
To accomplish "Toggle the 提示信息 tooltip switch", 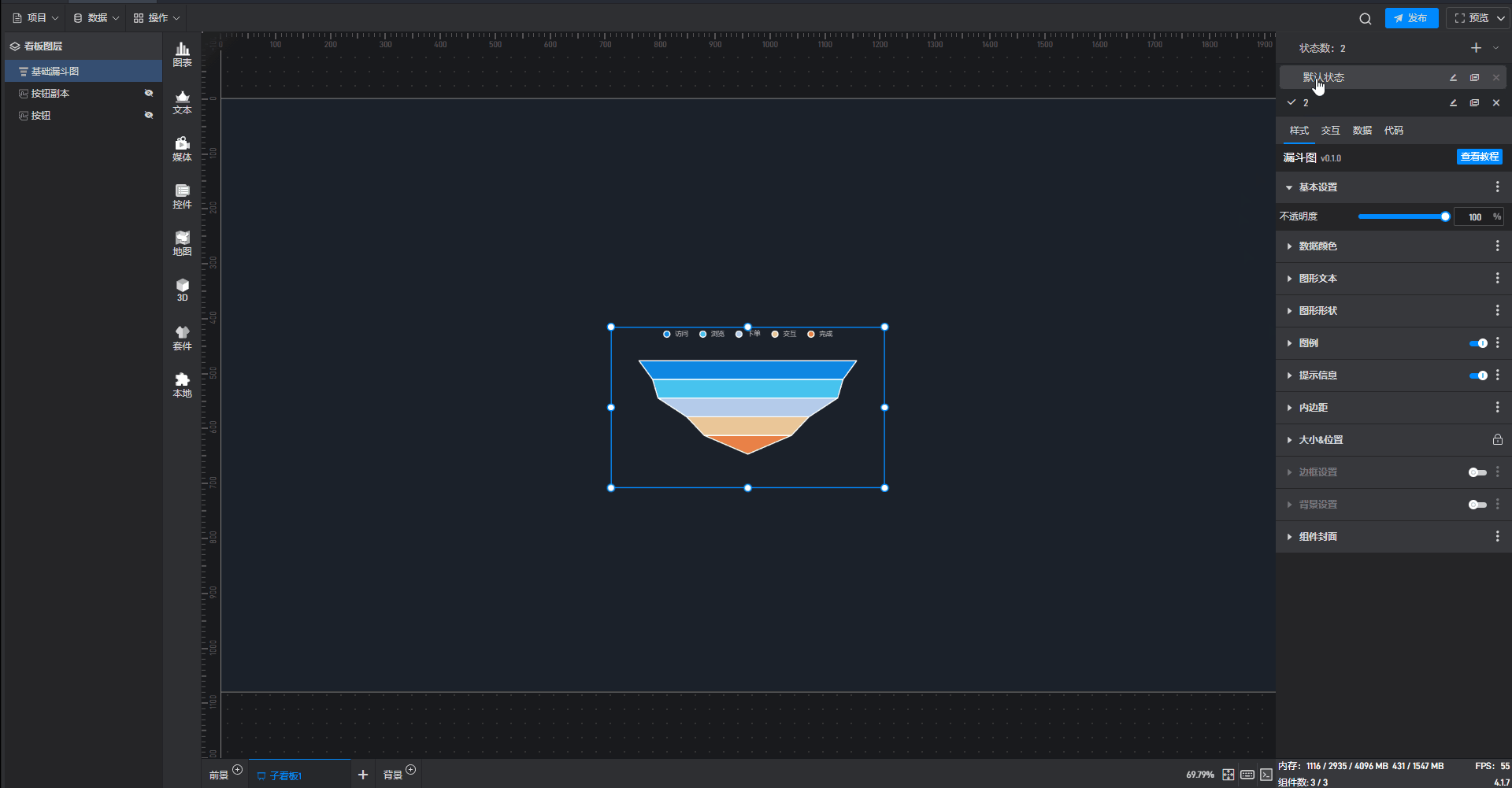I will pyautogui.click(x=1477, y=376).
